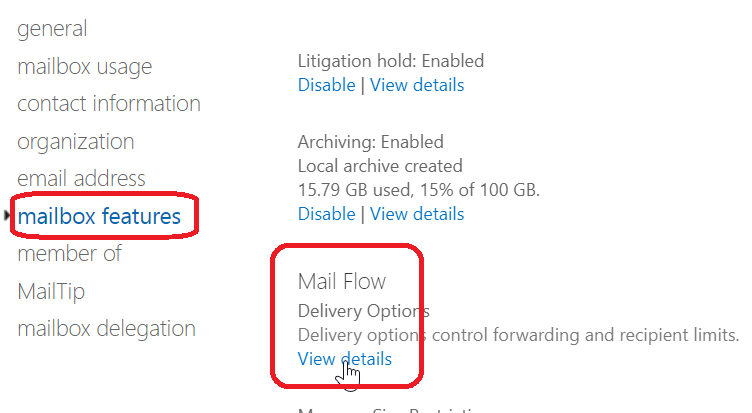
Task: Open the email address section
Action: coord(81,179)
